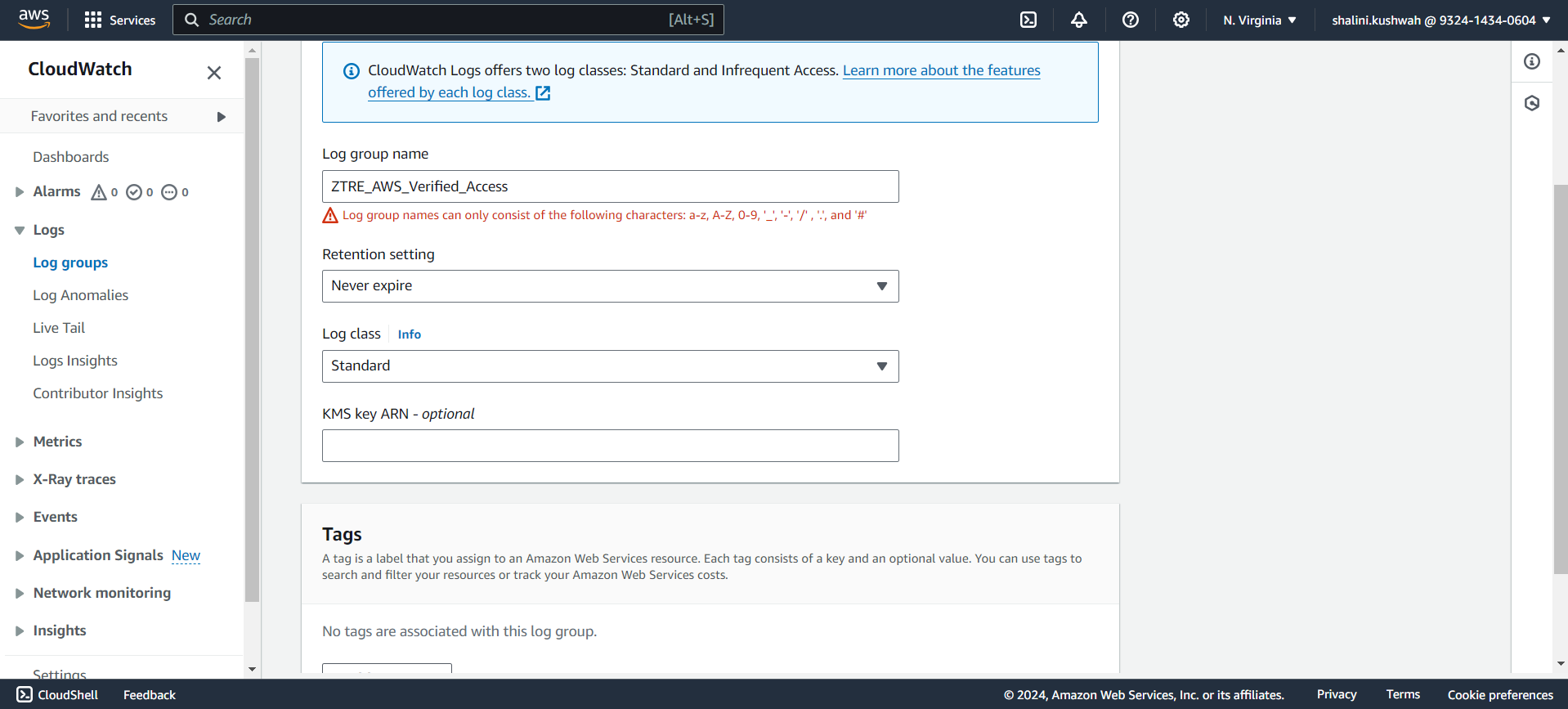
Task: Click the info circle icon in log class banner
Action: point(352,71)
